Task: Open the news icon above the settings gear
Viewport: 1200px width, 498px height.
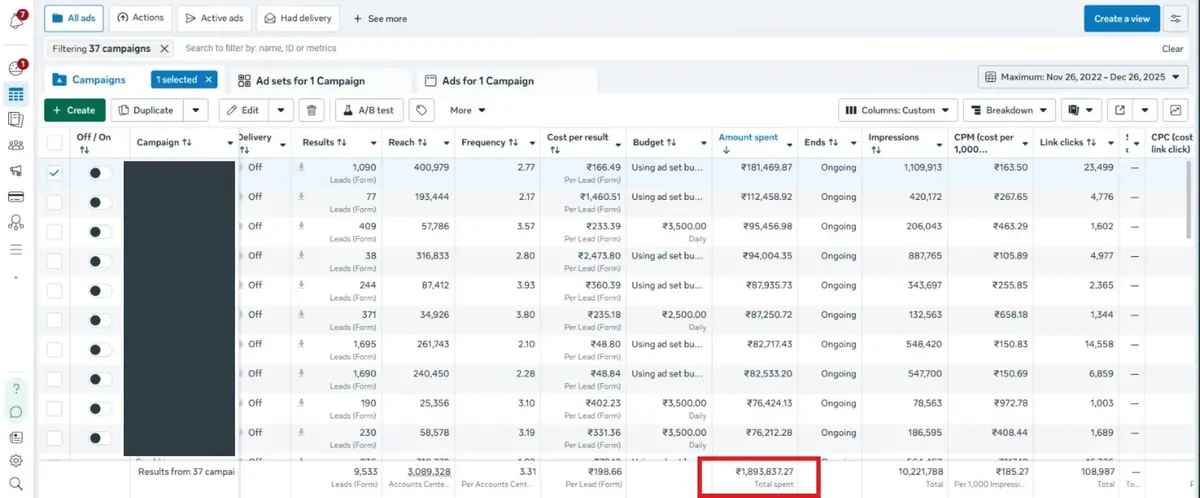Action: pyautogui.click(x=16, y=437)
